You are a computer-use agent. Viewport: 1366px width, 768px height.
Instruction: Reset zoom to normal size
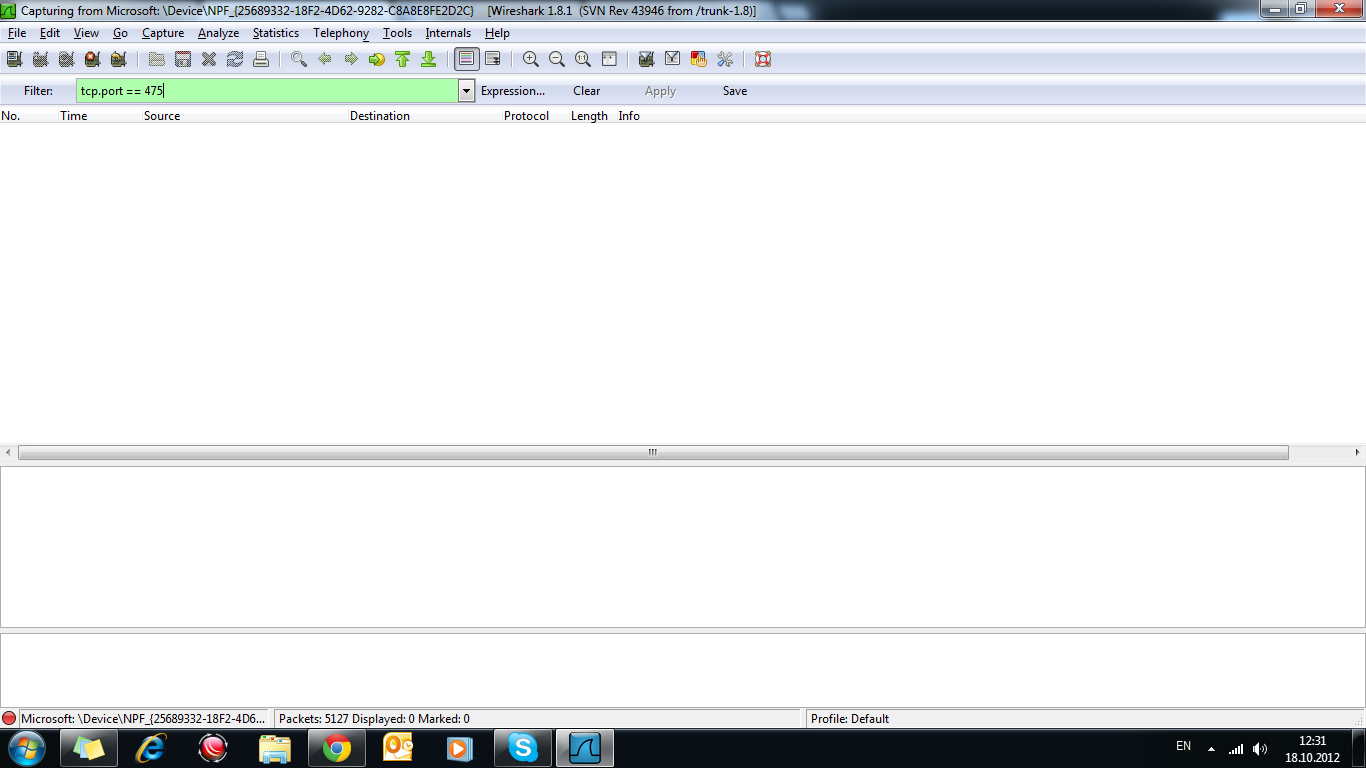583,59
